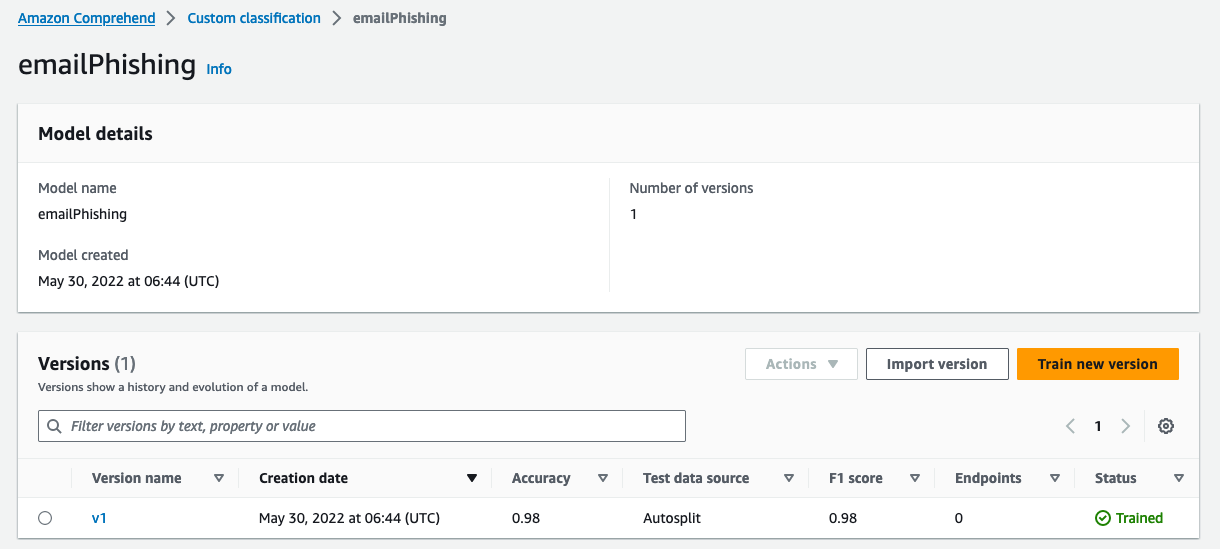This screenshot has width=1220, height=549.
Task: Sort by Status column arrow
Action: tap(1178, 478)
